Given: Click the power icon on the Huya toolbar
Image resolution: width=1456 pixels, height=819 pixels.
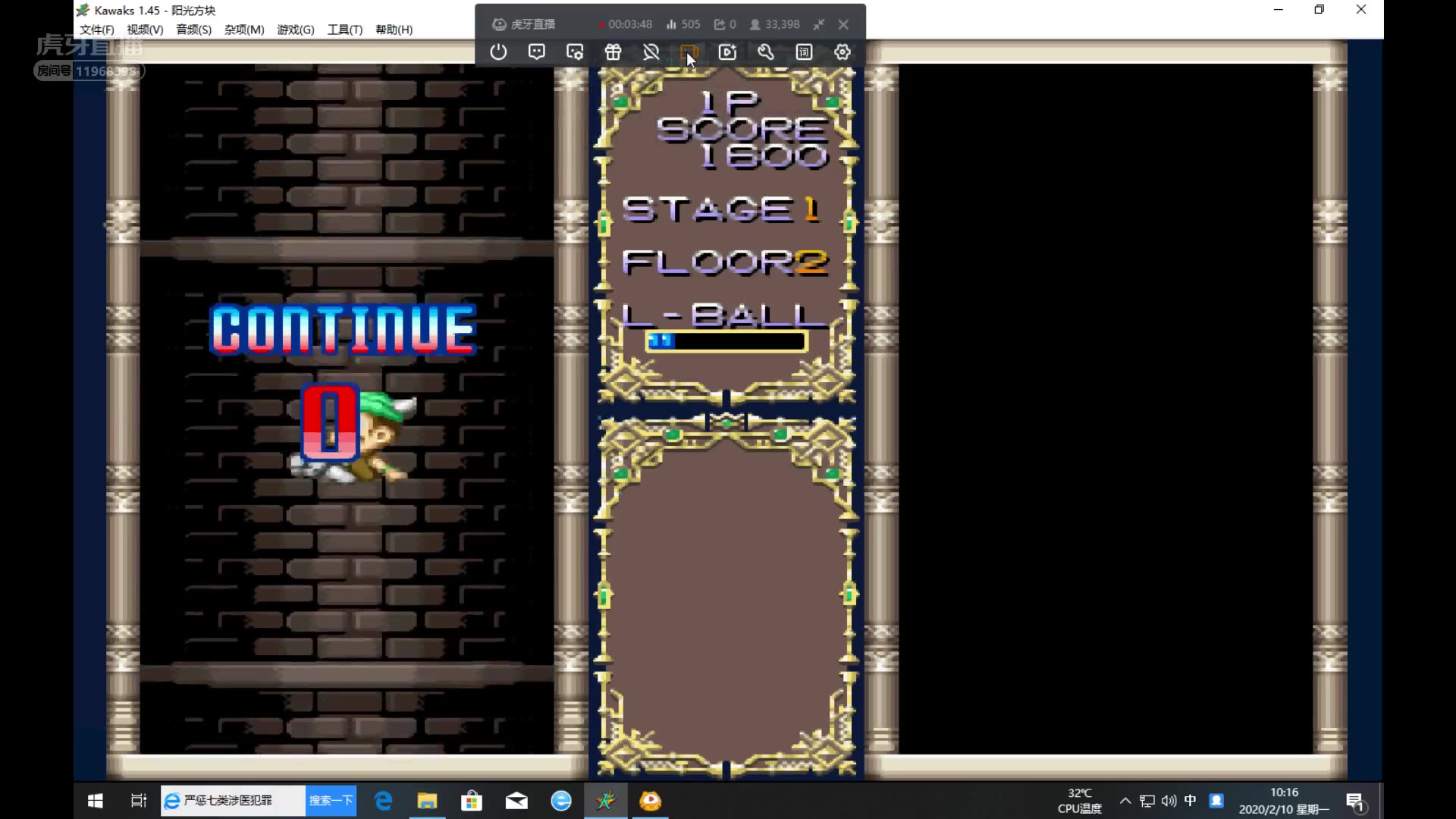Looking at the screenshot, I should (498, 52).
